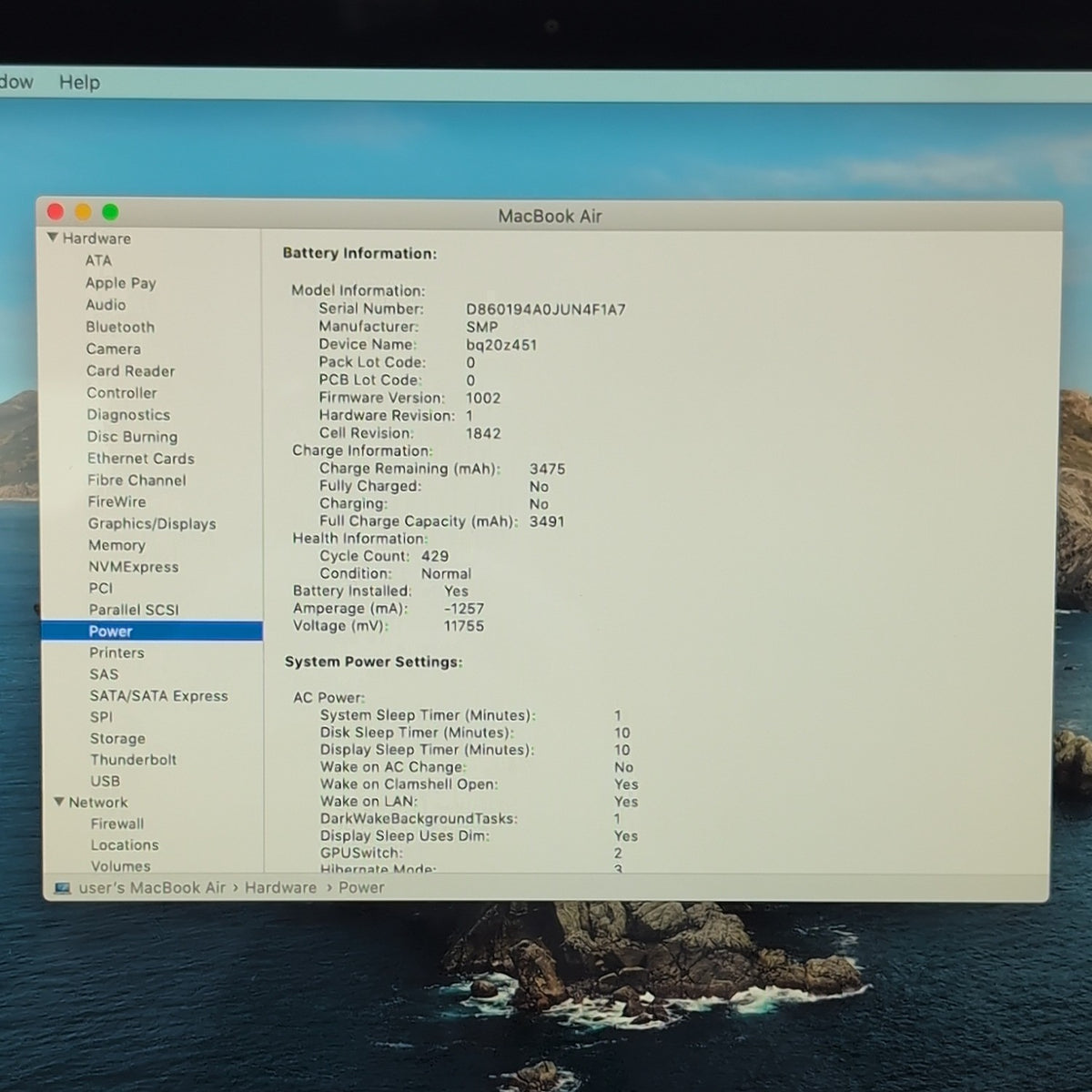Select Volumes under Network
The image size is (1092, 1092).
click(121, 866)
